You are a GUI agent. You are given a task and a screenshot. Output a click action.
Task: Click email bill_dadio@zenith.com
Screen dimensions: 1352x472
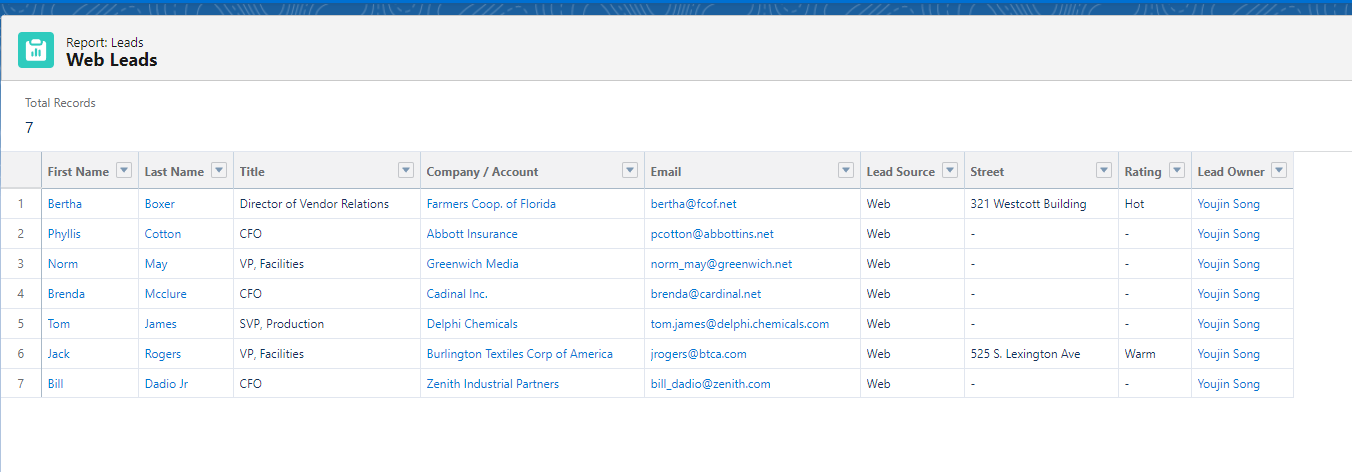tap(711, 384)
